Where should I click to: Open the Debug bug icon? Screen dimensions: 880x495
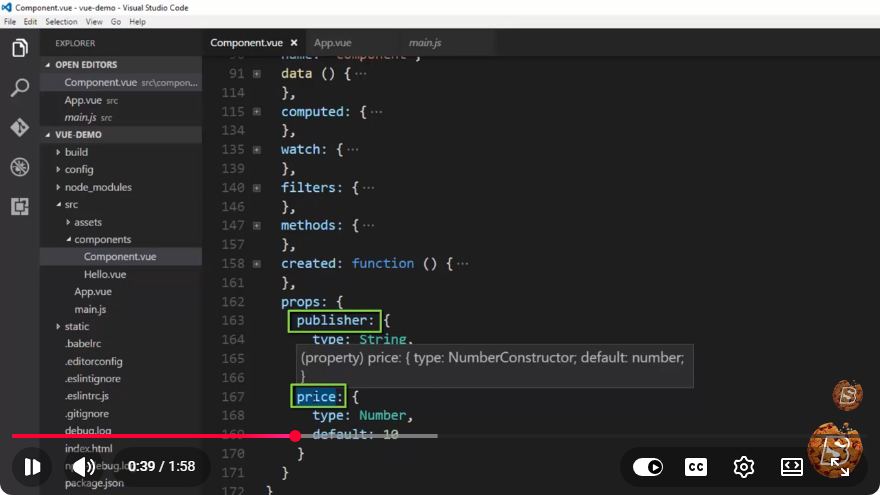tap(20, 167)
